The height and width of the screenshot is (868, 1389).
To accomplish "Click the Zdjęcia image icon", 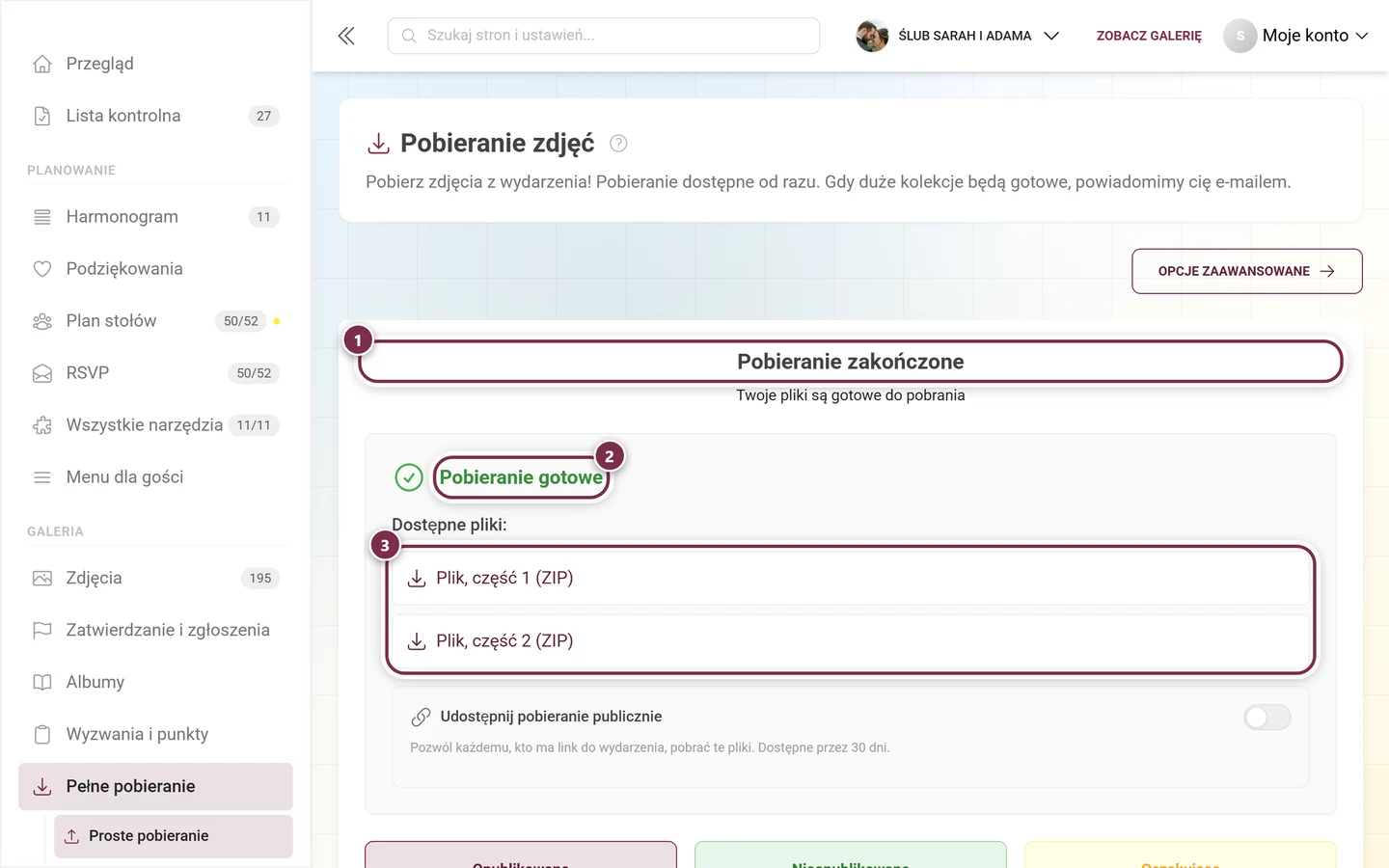I will (42, 579).
